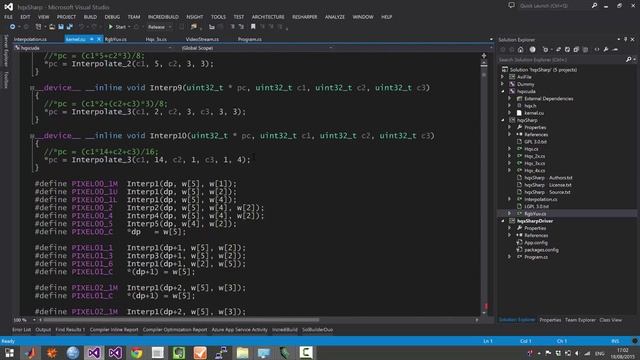Open the BUILD menu

[90, 17]
